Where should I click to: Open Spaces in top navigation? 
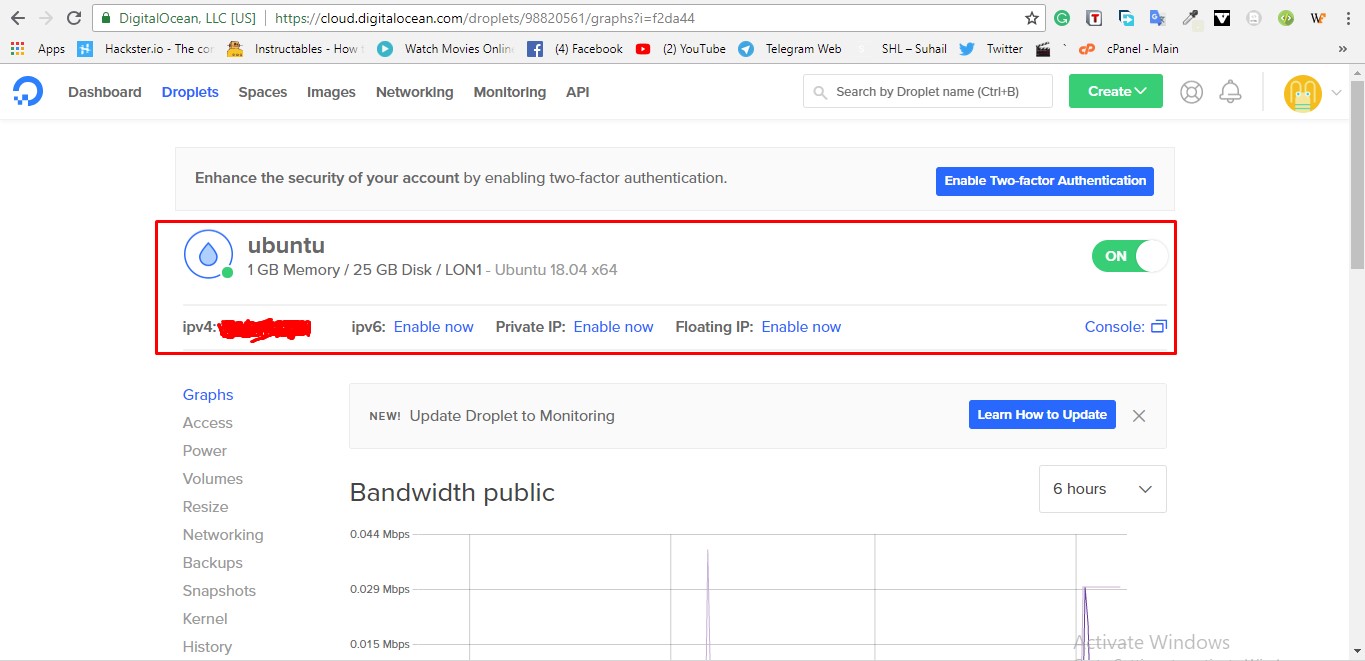263,92
